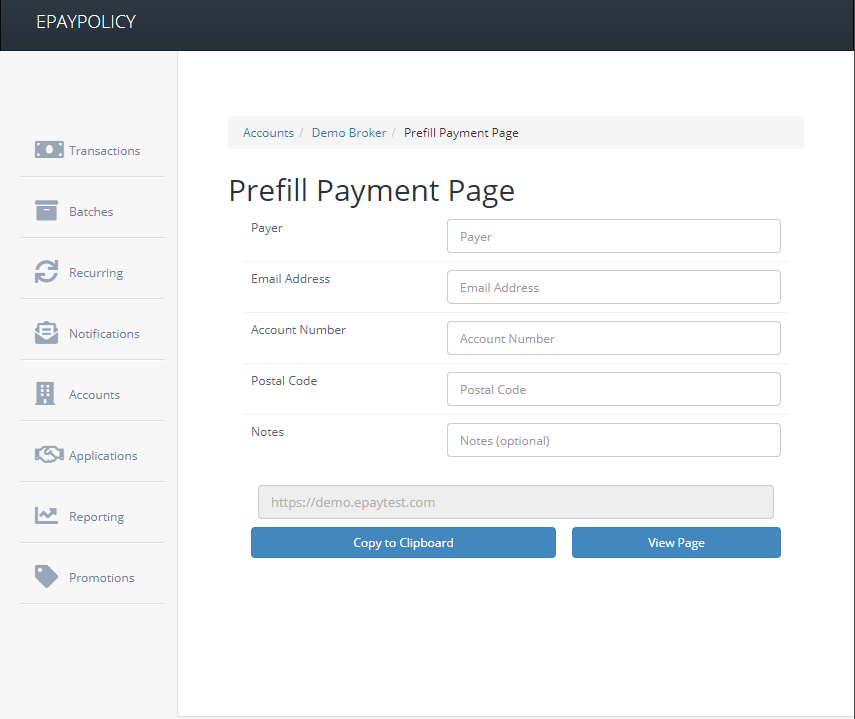Click the Applications handshake icon
The height and width of the screenshot is (719, 855).
pyautogui.click(x=49, y=455)
